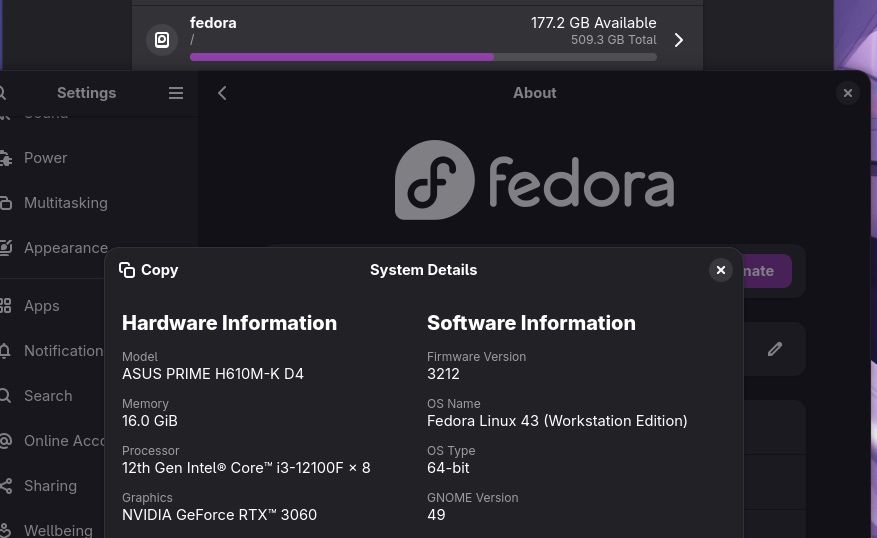Click the System Details title
Image resolution: width=877 pixels, height=538 pixels.
click(x=423, y=270)
